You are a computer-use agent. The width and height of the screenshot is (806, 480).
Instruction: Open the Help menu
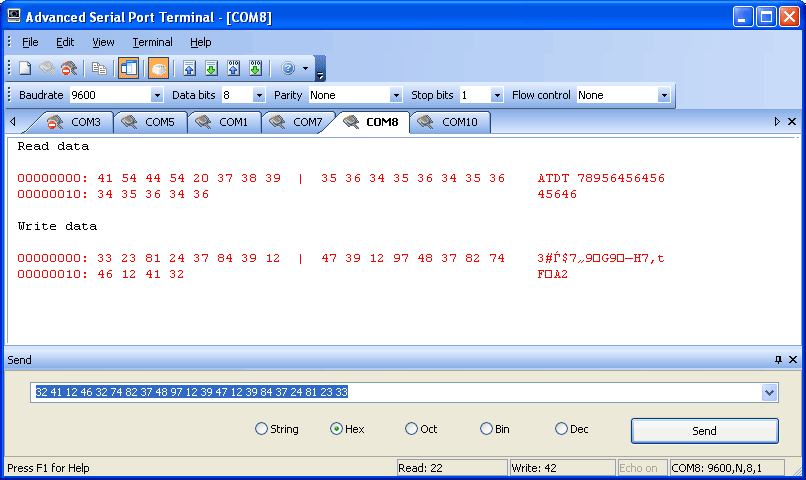tap(200, 42)
